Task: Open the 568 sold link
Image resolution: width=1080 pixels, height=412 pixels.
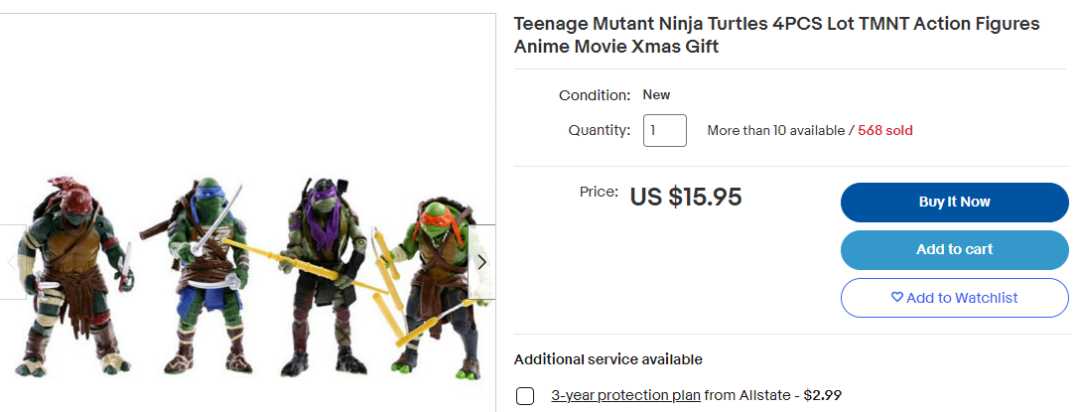Action: click(885, 131)
